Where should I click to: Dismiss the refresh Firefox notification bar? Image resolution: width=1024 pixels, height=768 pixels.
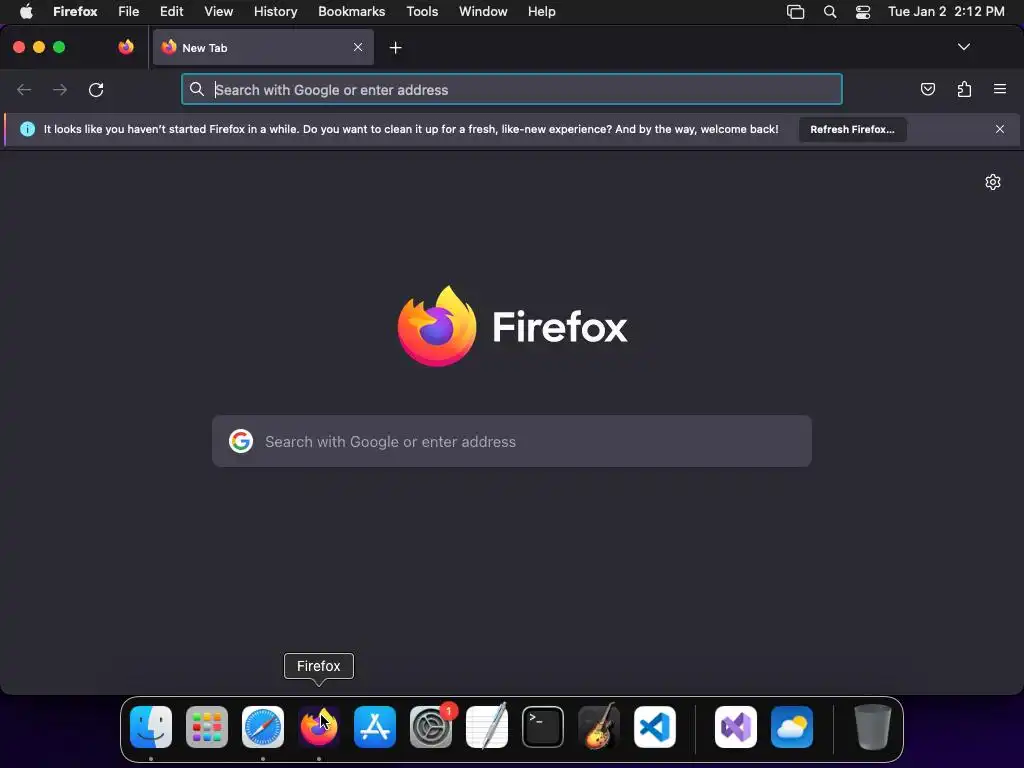click(999, 129)
